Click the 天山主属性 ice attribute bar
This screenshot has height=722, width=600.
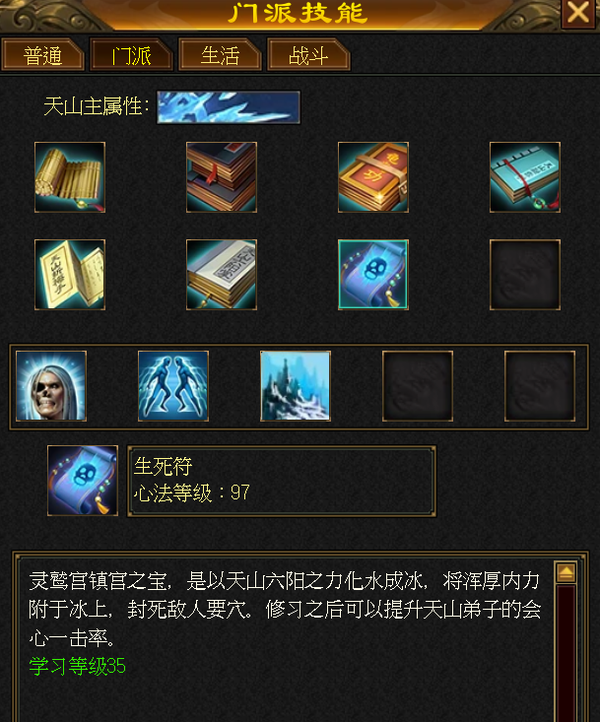(228, 107)
